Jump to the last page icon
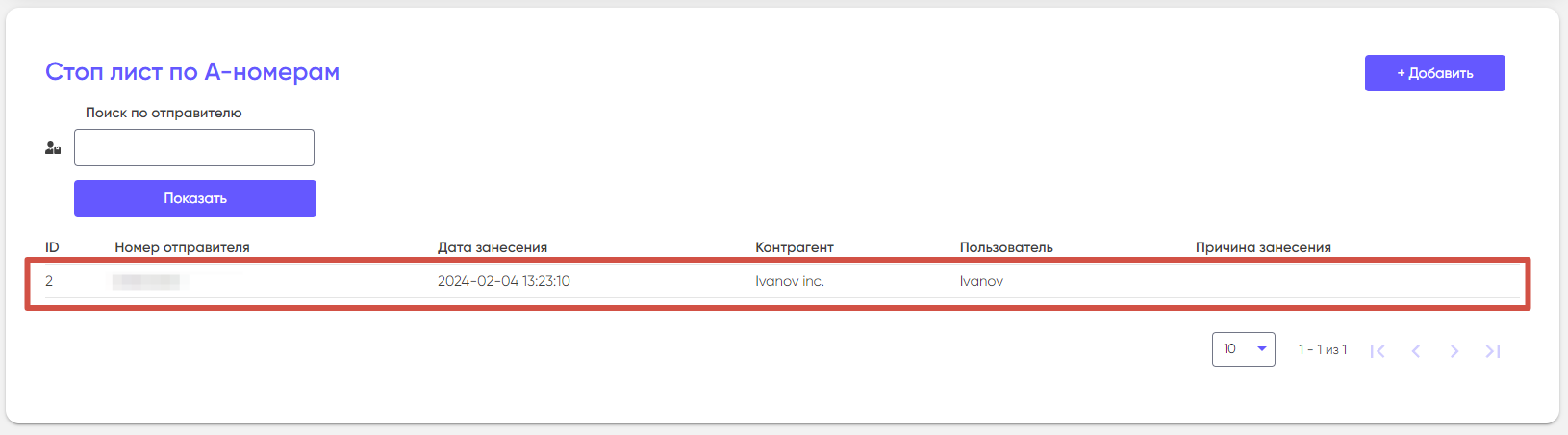Image resolution: width=1568 pixels, height=435 pixels. pyautogui.click(x=1493, y=351)
